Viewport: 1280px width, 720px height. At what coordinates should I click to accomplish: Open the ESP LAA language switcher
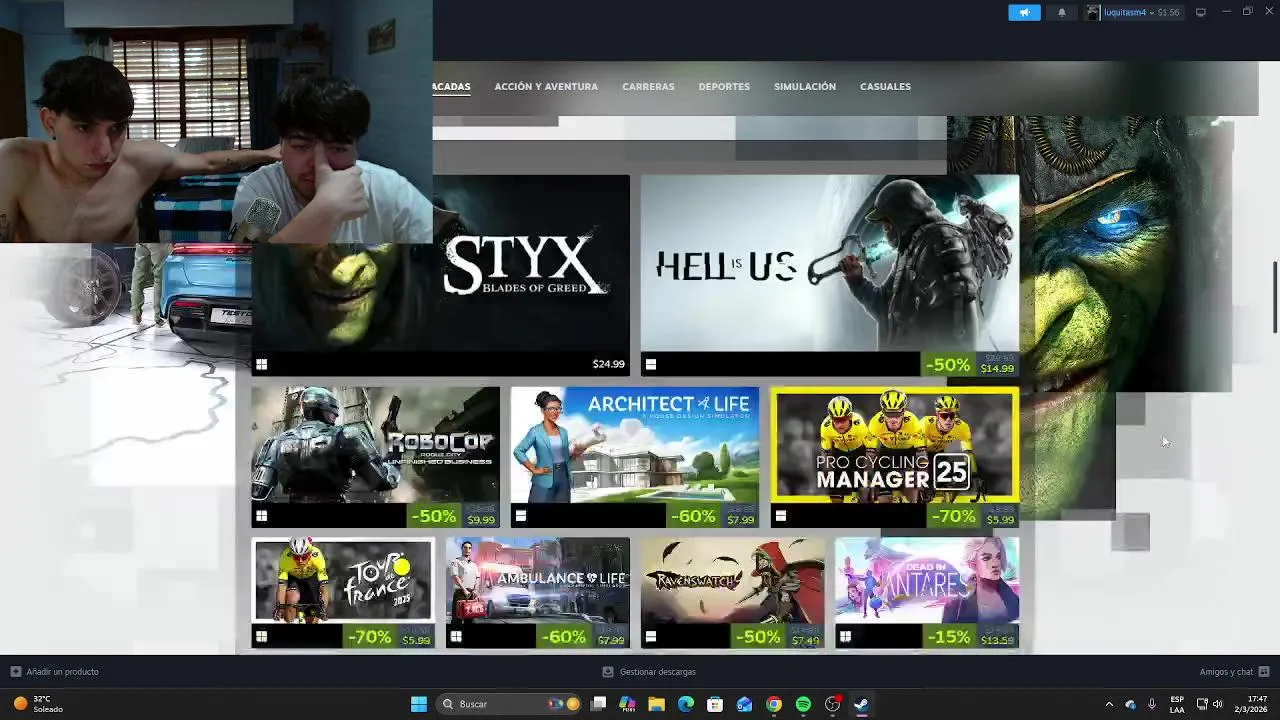pos(1177,704)
